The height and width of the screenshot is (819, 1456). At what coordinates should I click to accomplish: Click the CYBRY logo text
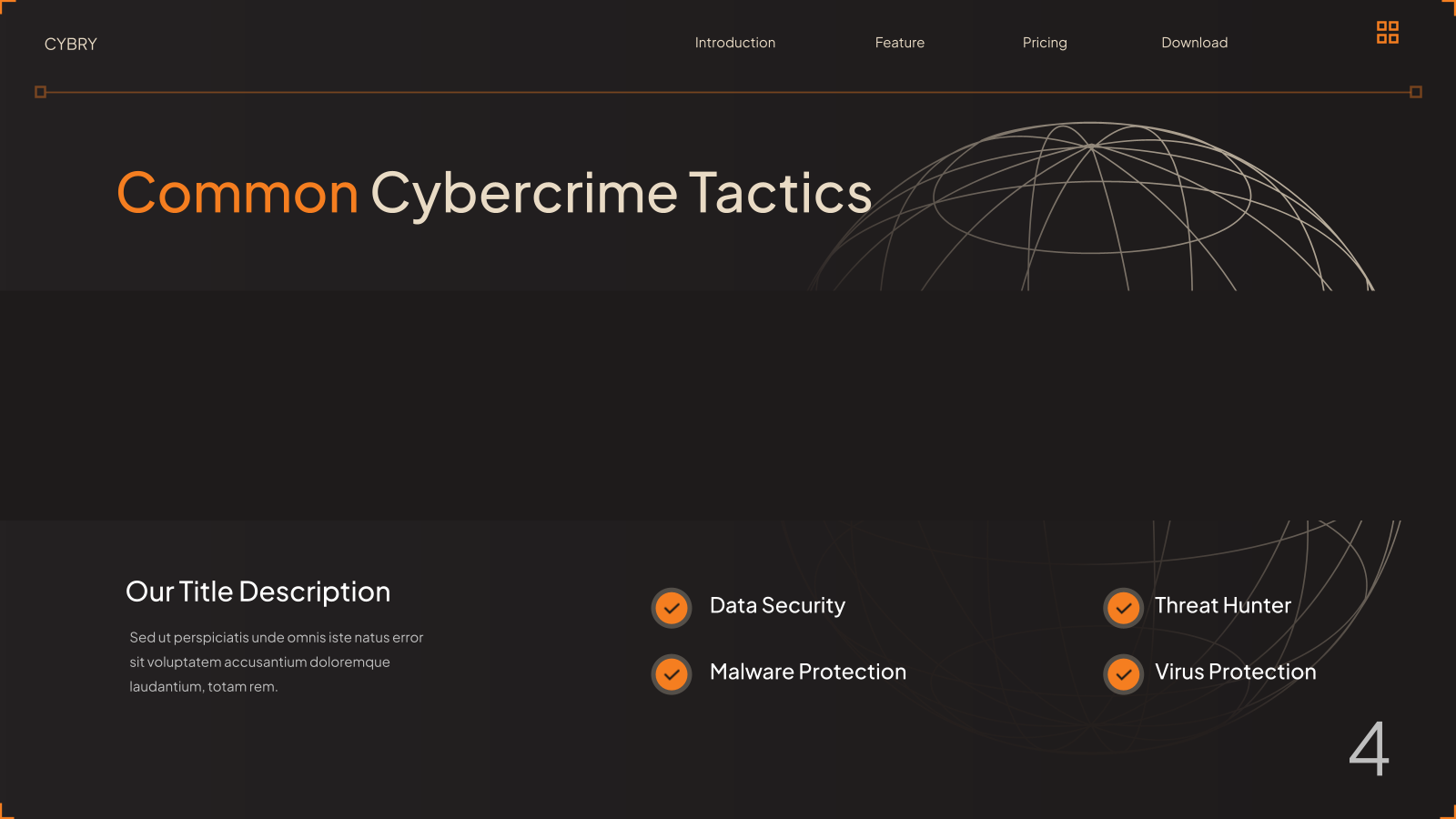(x=71, y=44)
